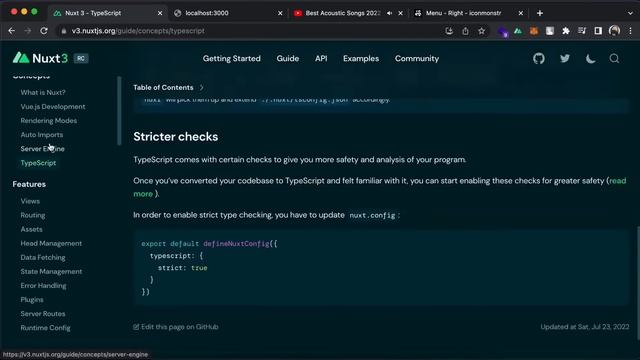Switch to the localhost:3000 tab
Viewport: 640px width, 360px height.
pyautogui.click(x=228, y=13)
